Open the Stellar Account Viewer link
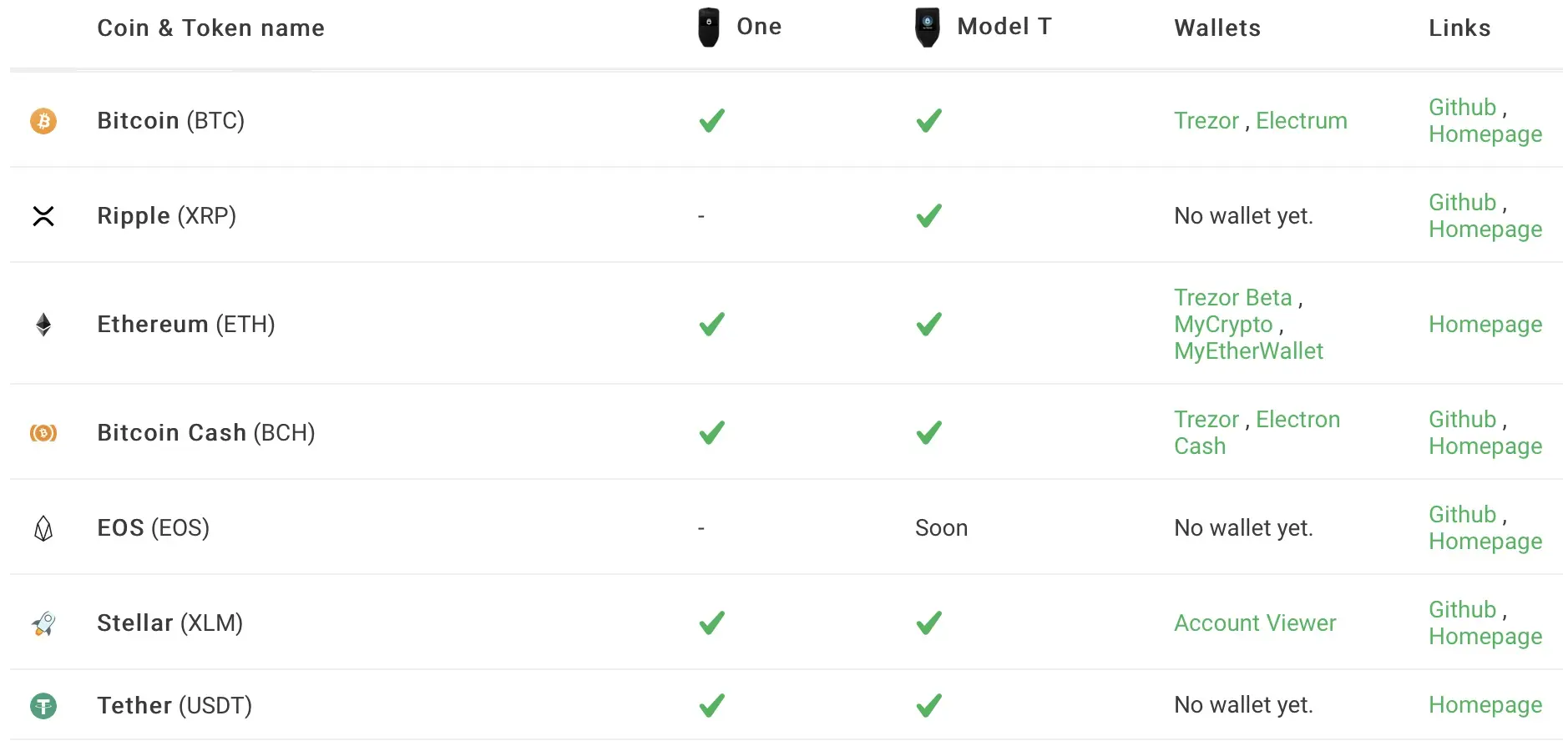This screenshot has height=746, width=1568. coord(1255,623)
